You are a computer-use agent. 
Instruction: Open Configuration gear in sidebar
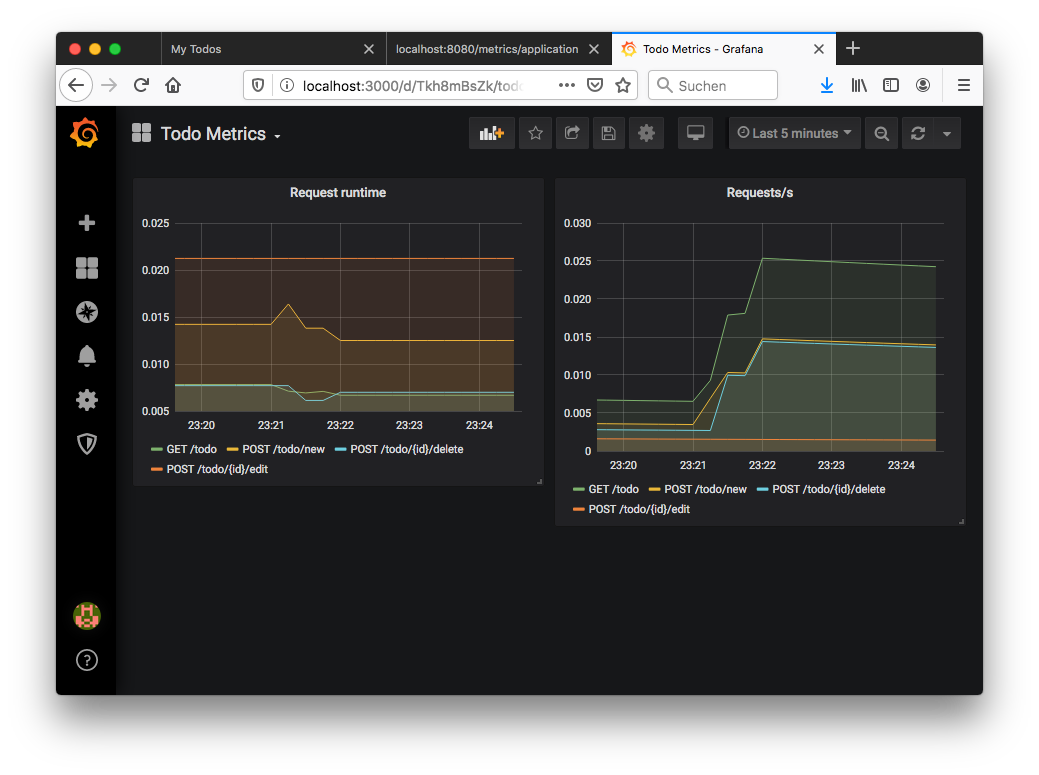tap(87, 400)
